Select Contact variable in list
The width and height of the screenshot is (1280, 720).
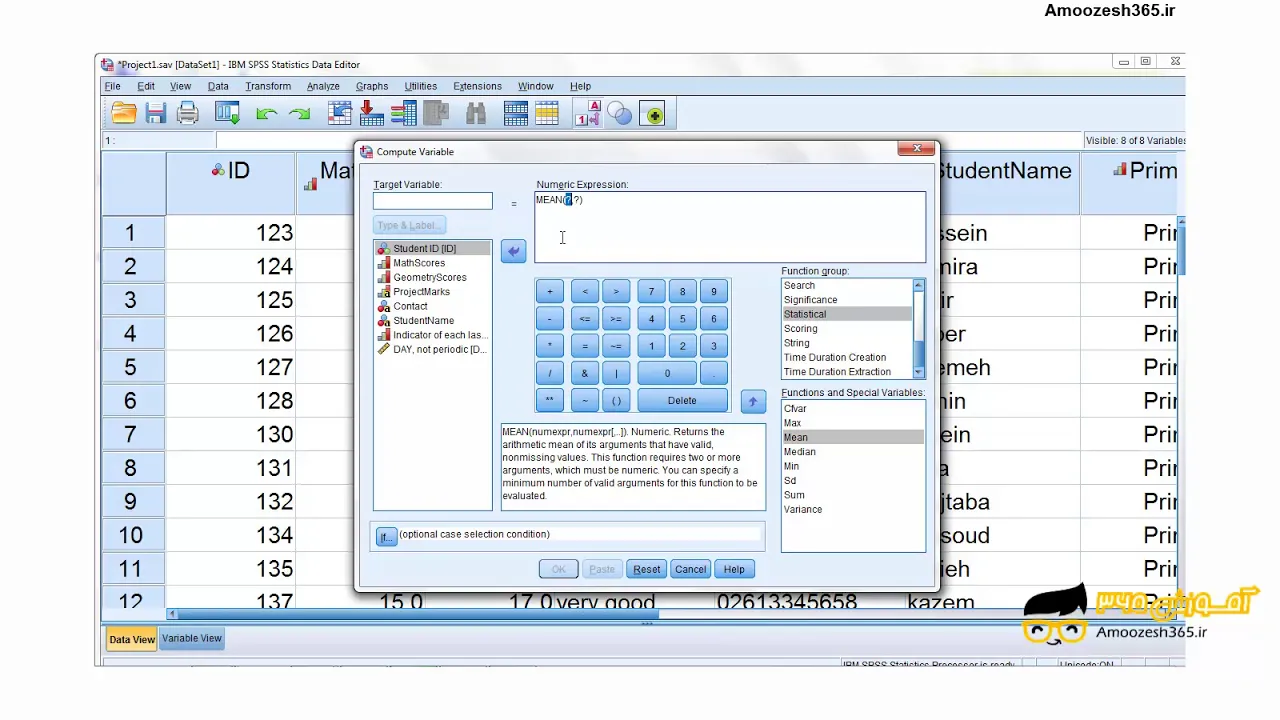(432, 306)
